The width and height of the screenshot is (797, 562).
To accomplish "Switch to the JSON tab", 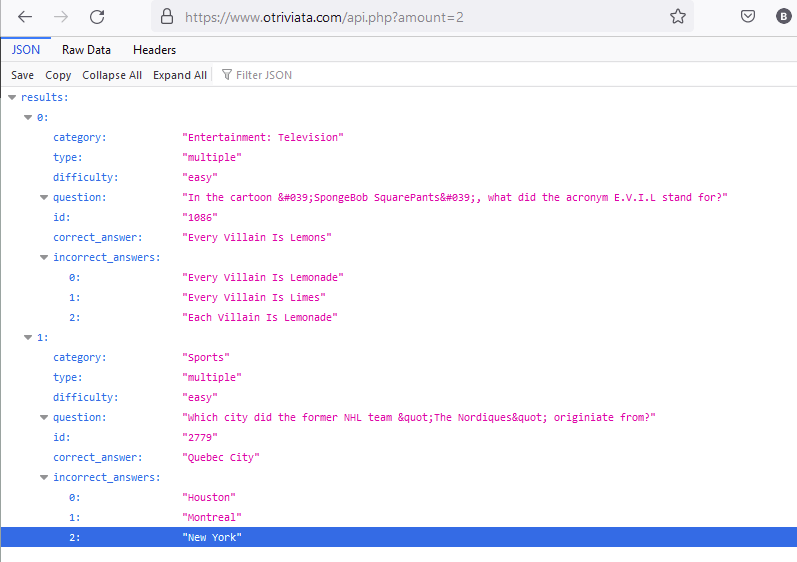I will point(25,50).
